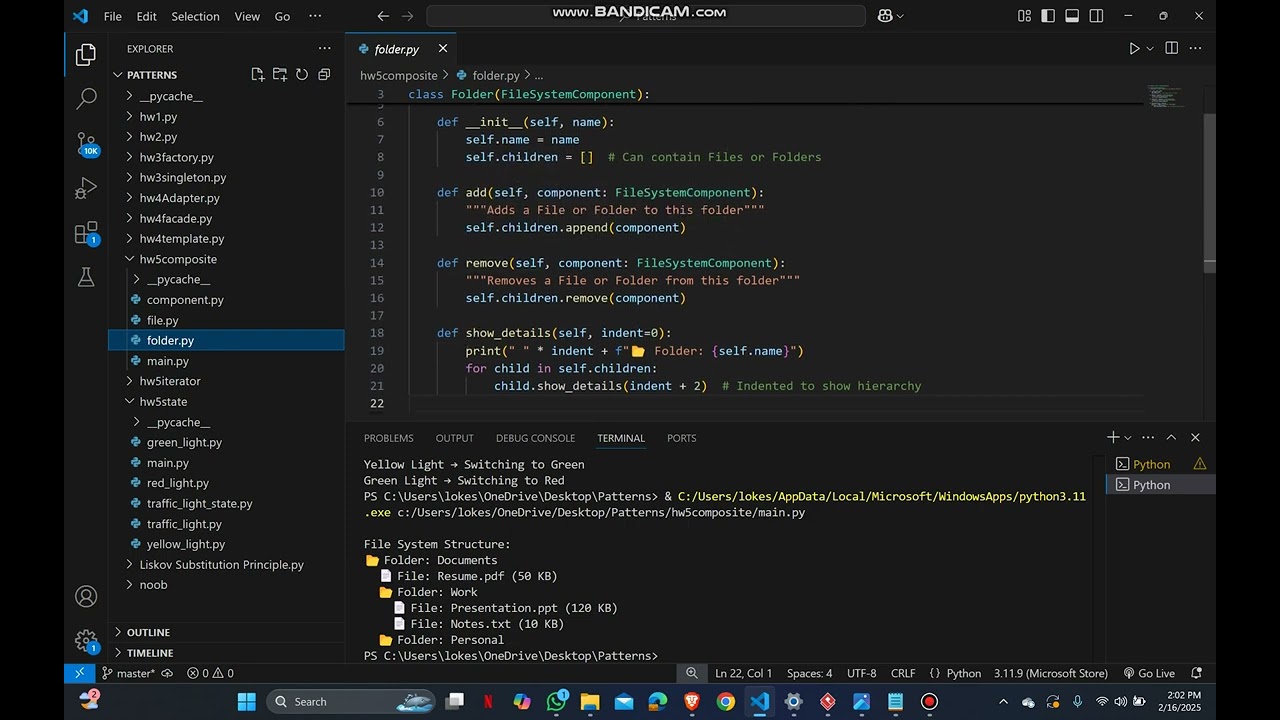Open Copilot chat from the title bar
Image resolution: width=1280 pixels, height=720 pixels.
point(885,16)
